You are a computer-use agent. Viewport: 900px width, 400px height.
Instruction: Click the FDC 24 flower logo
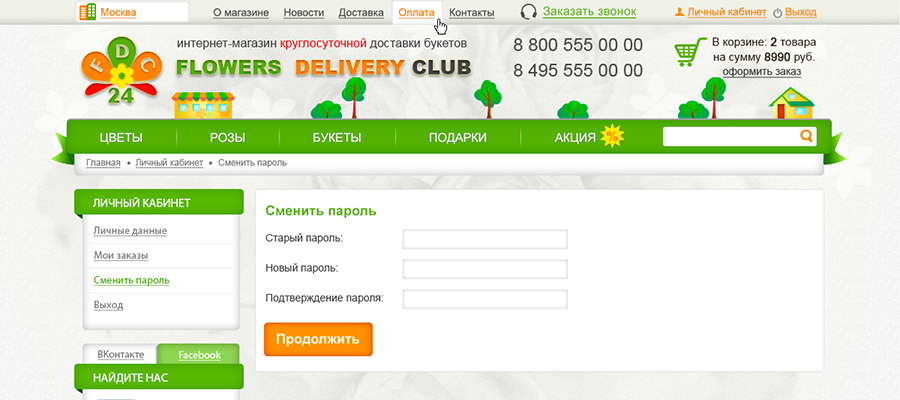click(121, 71)
